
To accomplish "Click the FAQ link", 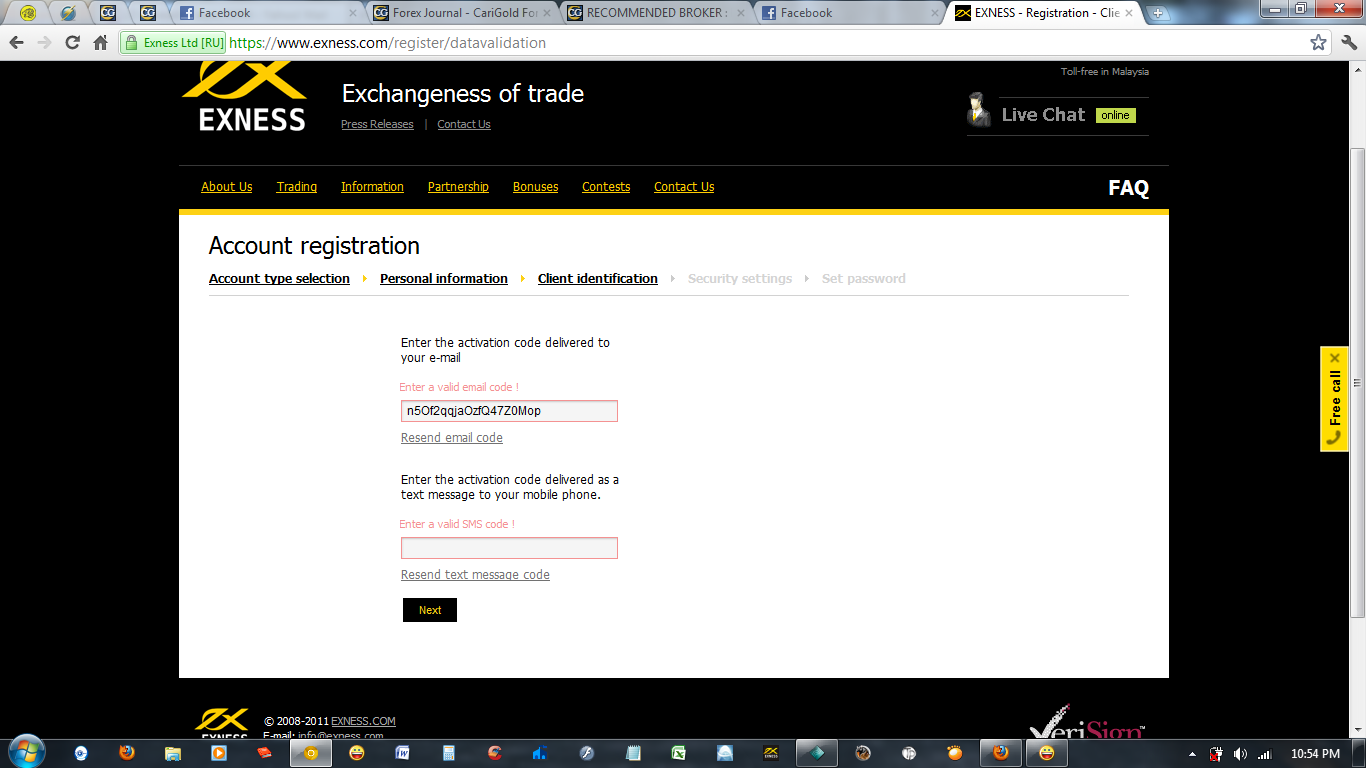I will (1128, 188).
